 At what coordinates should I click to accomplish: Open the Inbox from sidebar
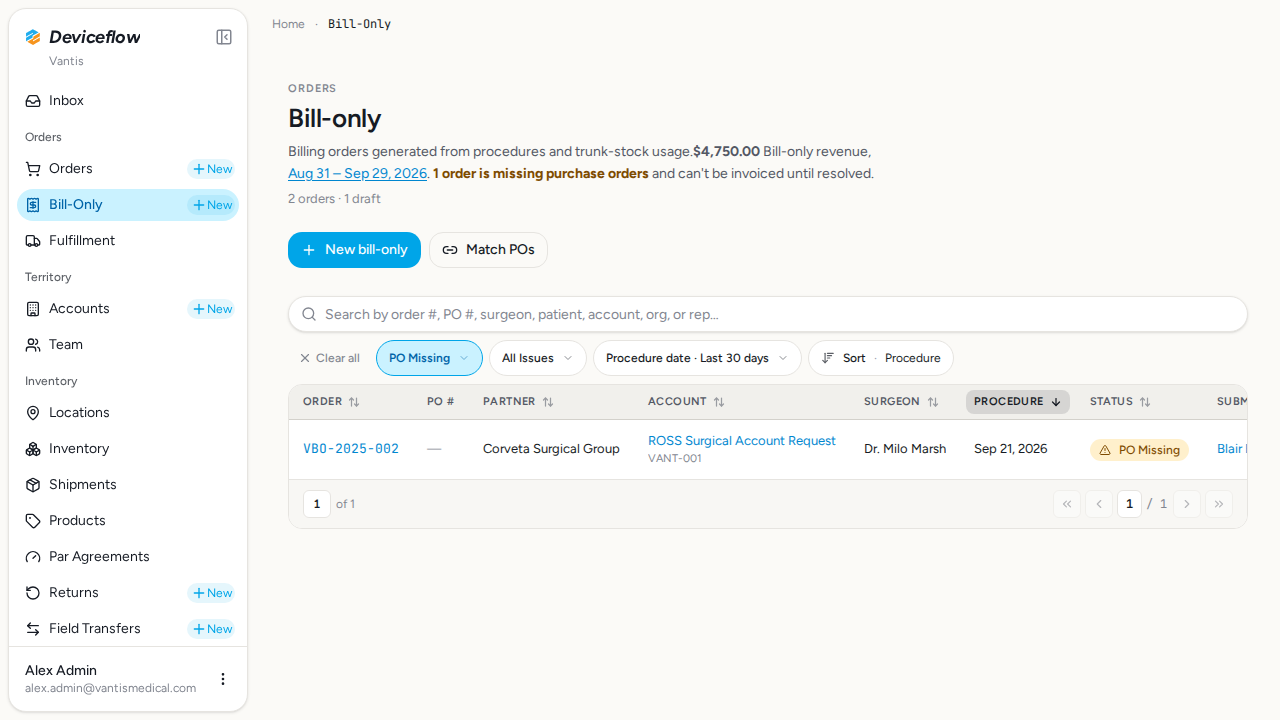pos(128,101)
